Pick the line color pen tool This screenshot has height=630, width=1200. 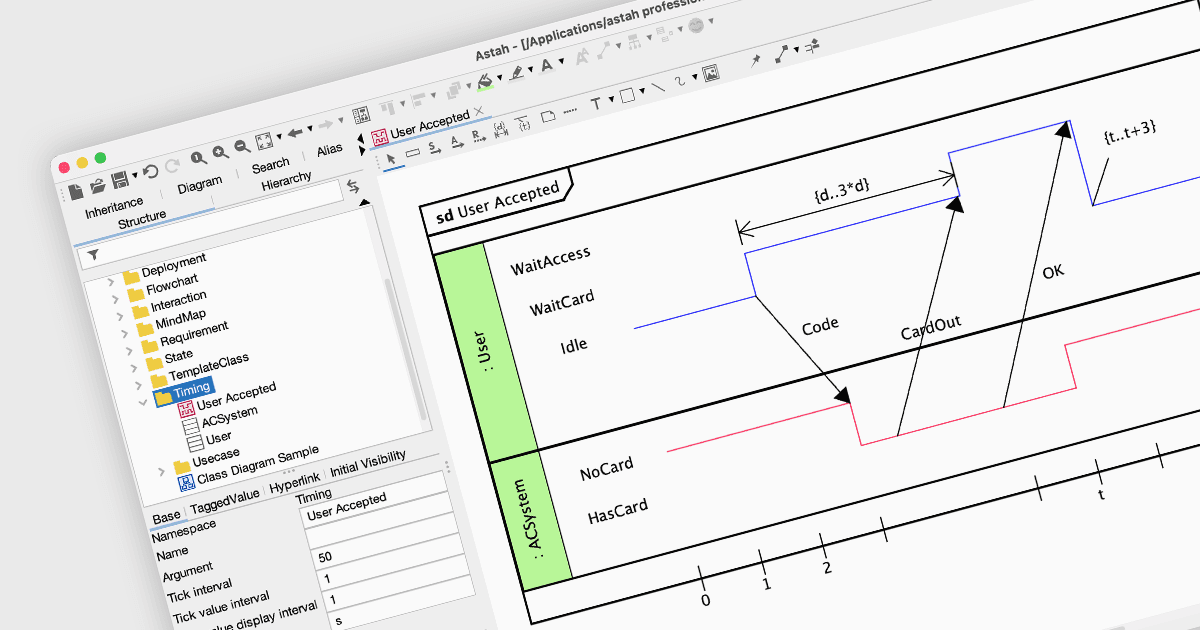516,72
